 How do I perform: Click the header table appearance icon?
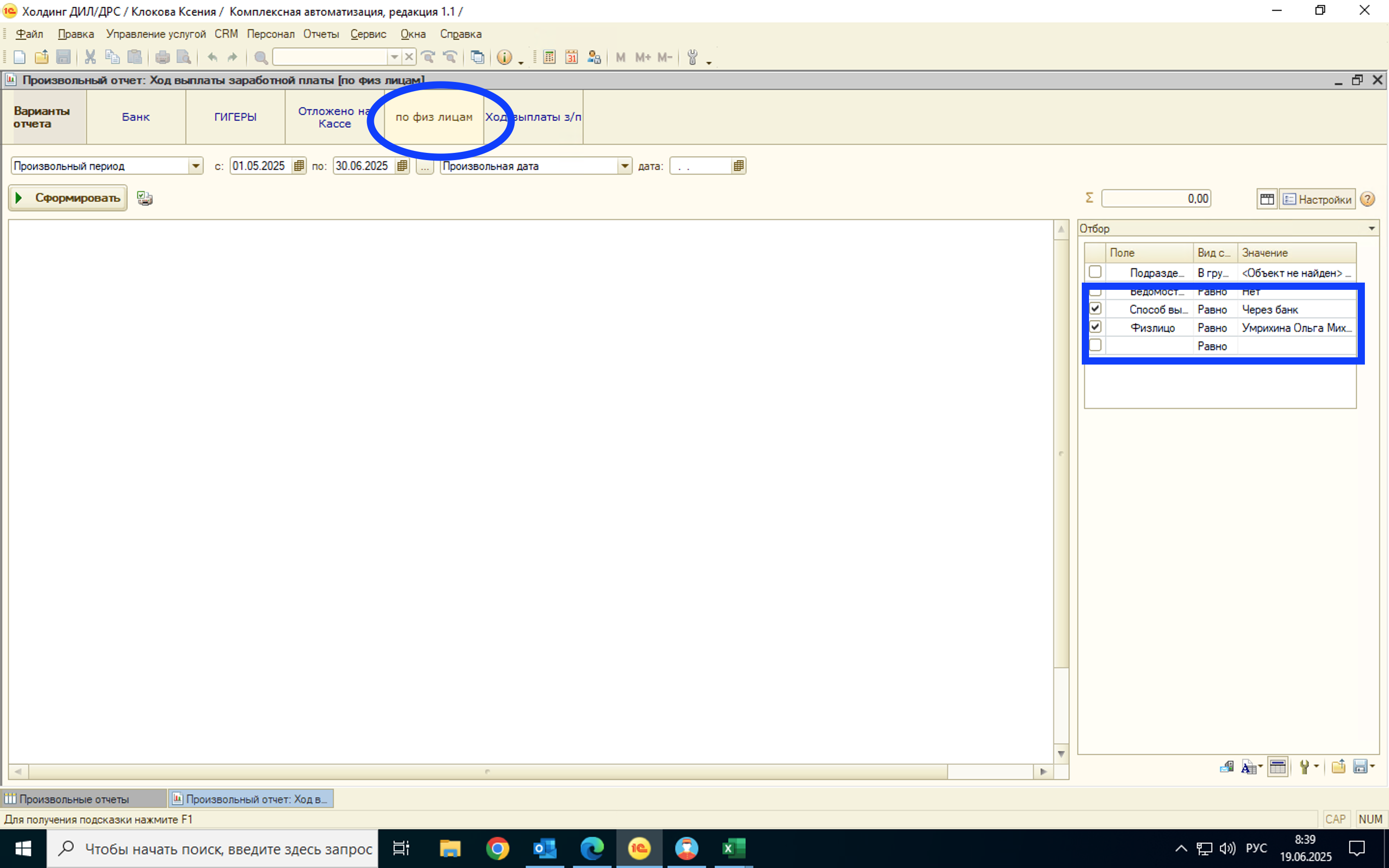[1278, 766]
